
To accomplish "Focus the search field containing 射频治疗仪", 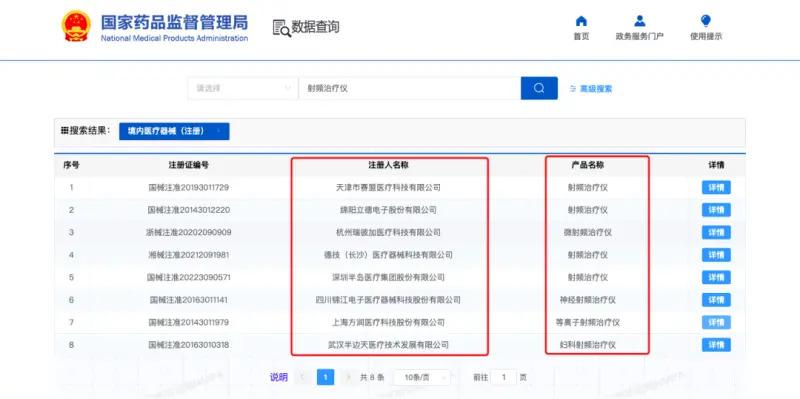I will 409,88.
